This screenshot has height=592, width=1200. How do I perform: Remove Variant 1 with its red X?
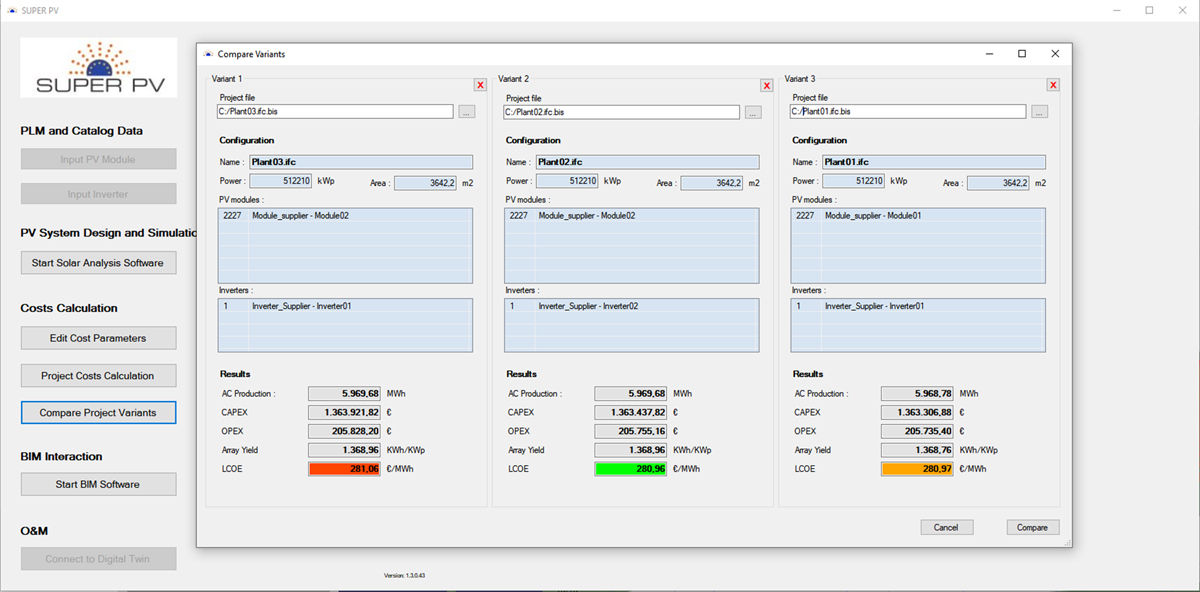pyautogui.click(x=480, y=85)
